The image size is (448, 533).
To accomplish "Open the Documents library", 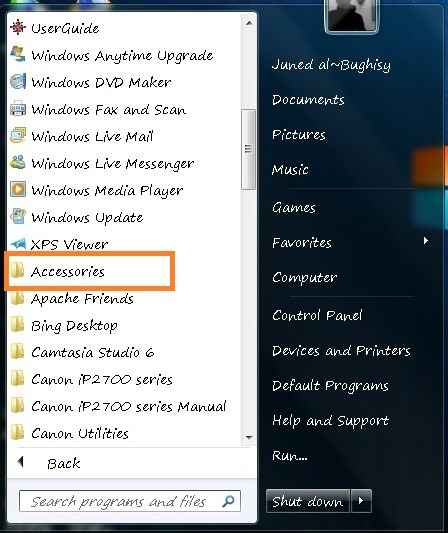I will click(x=308, y=100).
